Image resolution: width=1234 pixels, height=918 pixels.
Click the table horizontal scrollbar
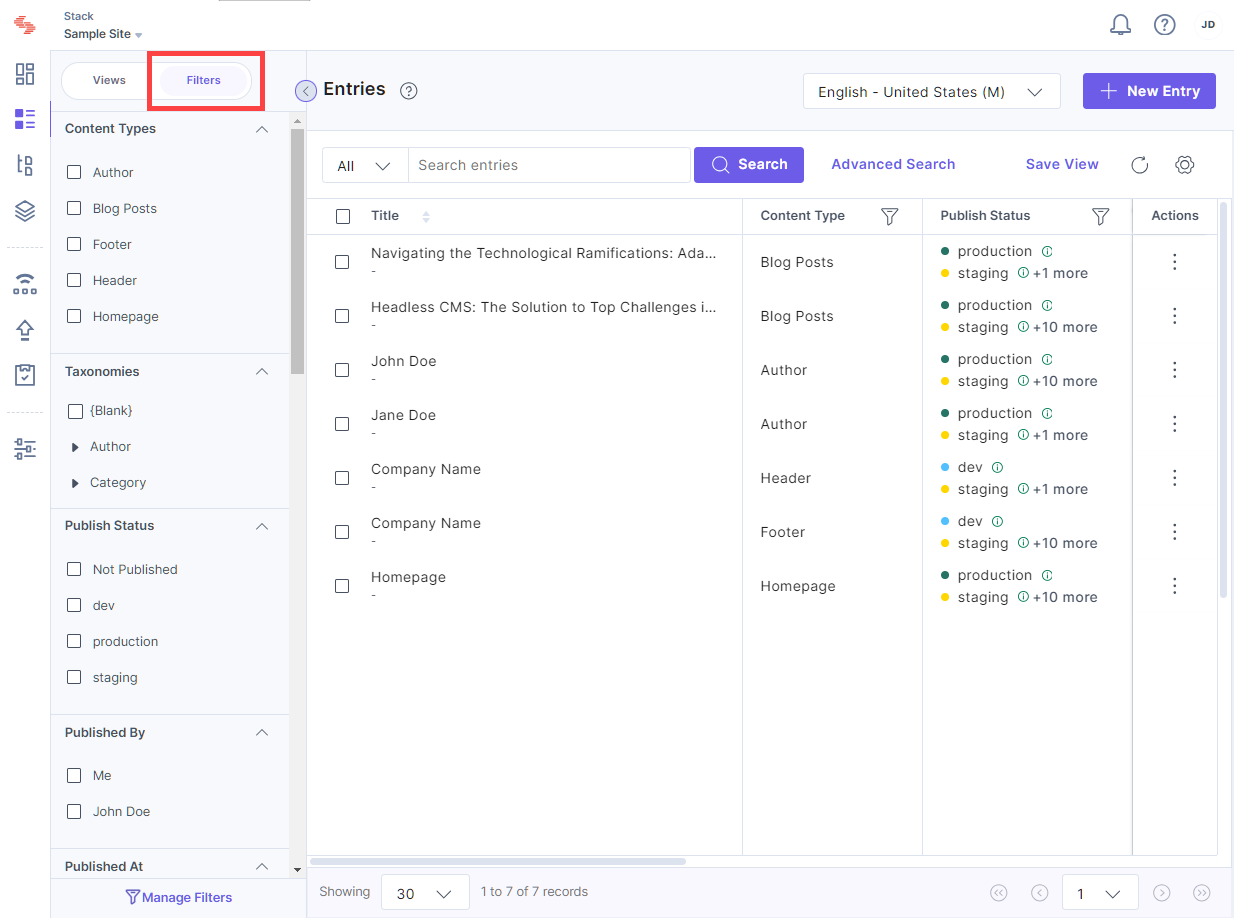(x=498, y=861)
